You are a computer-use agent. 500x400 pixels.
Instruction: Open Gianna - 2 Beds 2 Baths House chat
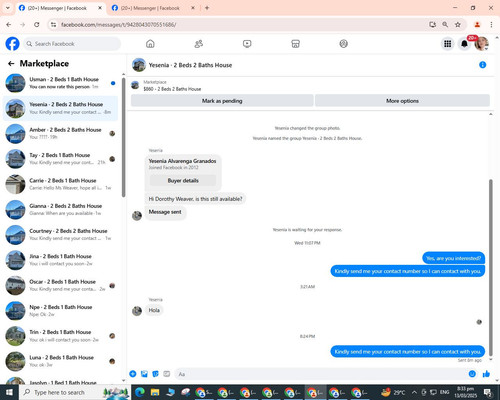tap(60, 210)
